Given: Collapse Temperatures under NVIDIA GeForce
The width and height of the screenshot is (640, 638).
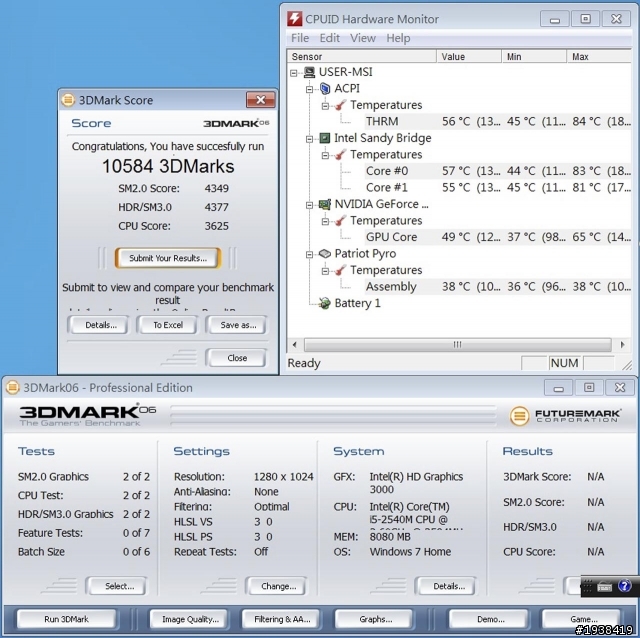Looking at the screenshot, I should (325, 222).
